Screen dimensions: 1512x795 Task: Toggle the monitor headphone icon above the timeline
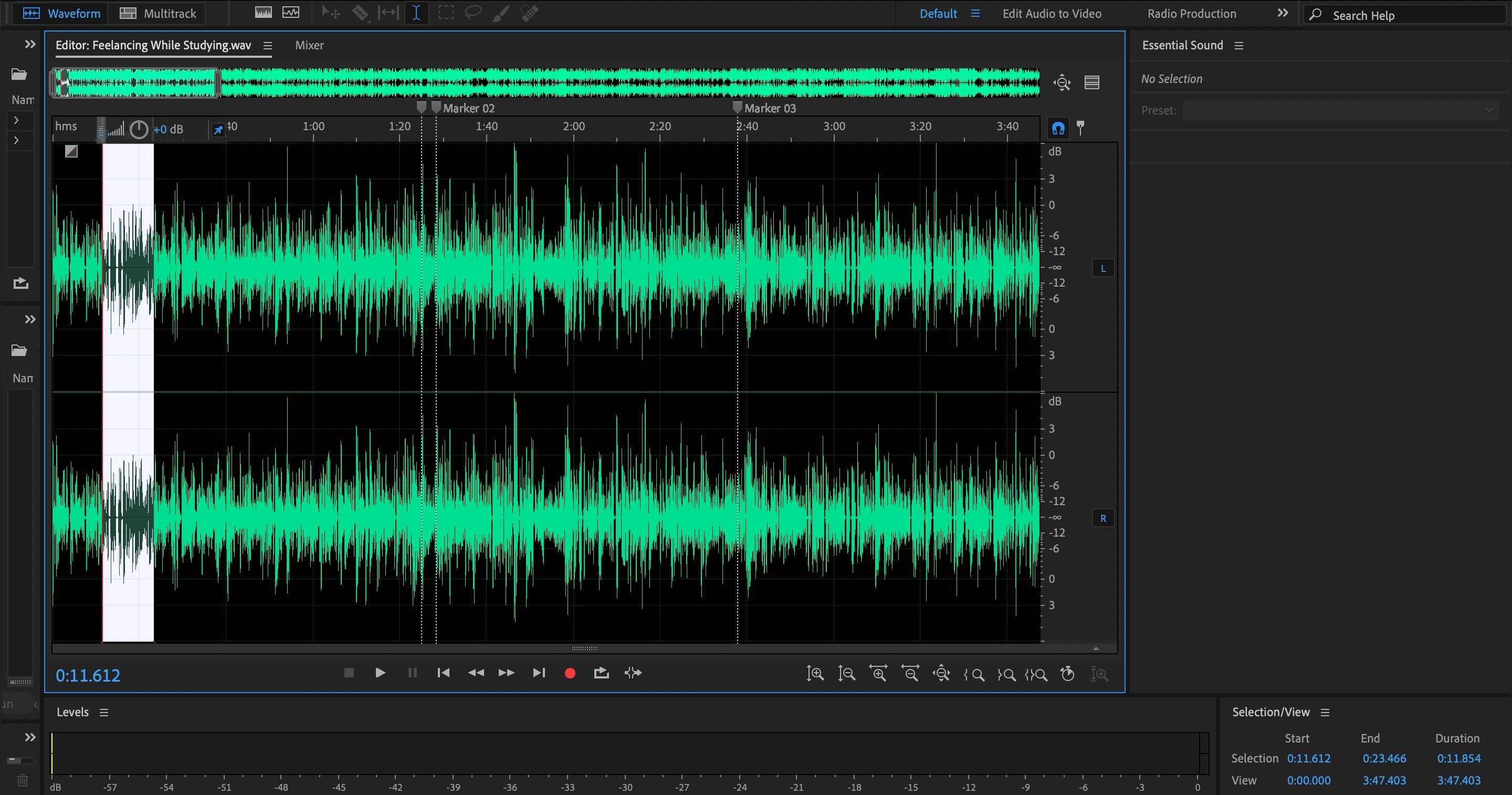(x=1058, y=128)
